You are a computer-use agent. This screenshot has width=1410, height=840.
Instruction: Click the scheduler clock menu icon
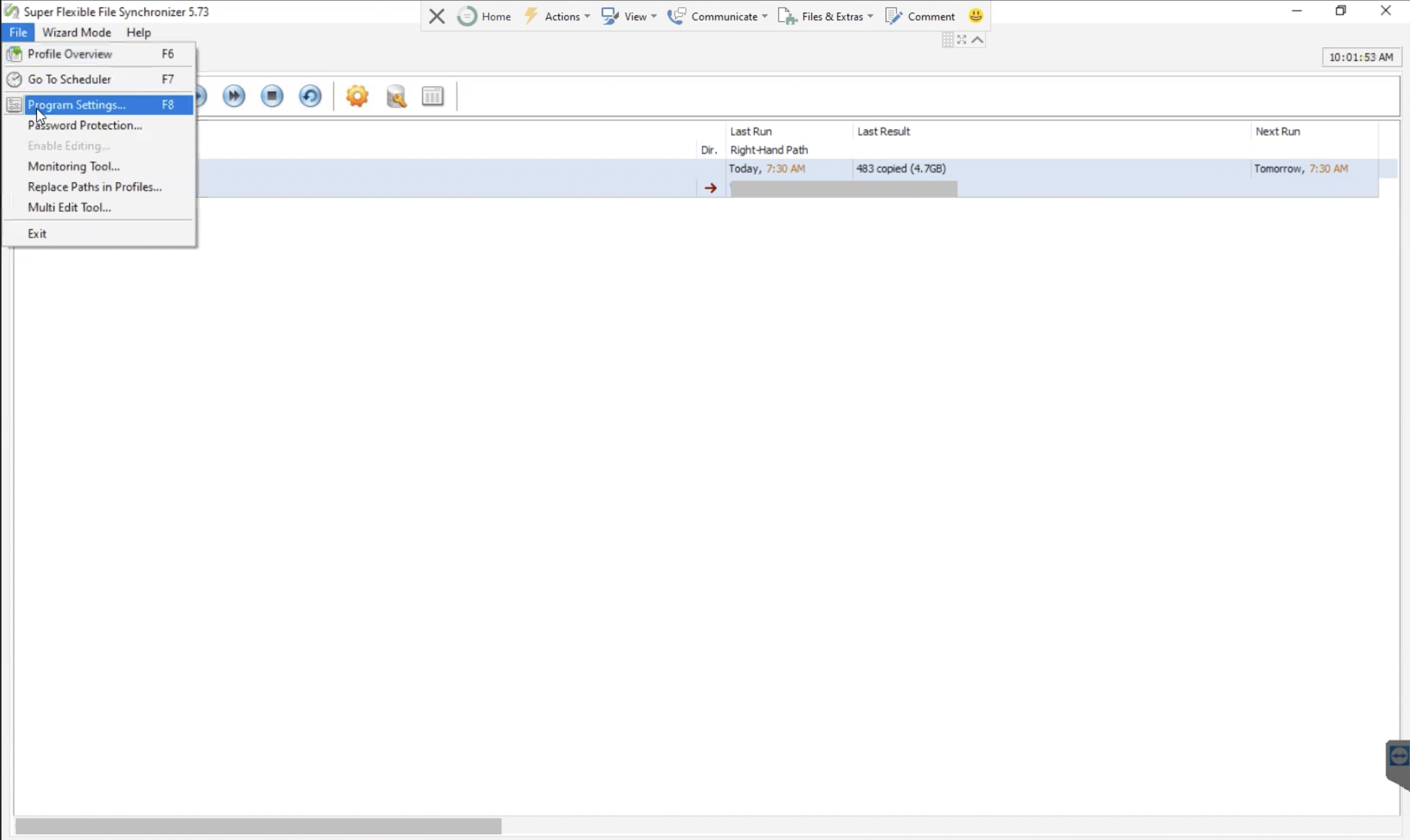(x=14, y=79)
